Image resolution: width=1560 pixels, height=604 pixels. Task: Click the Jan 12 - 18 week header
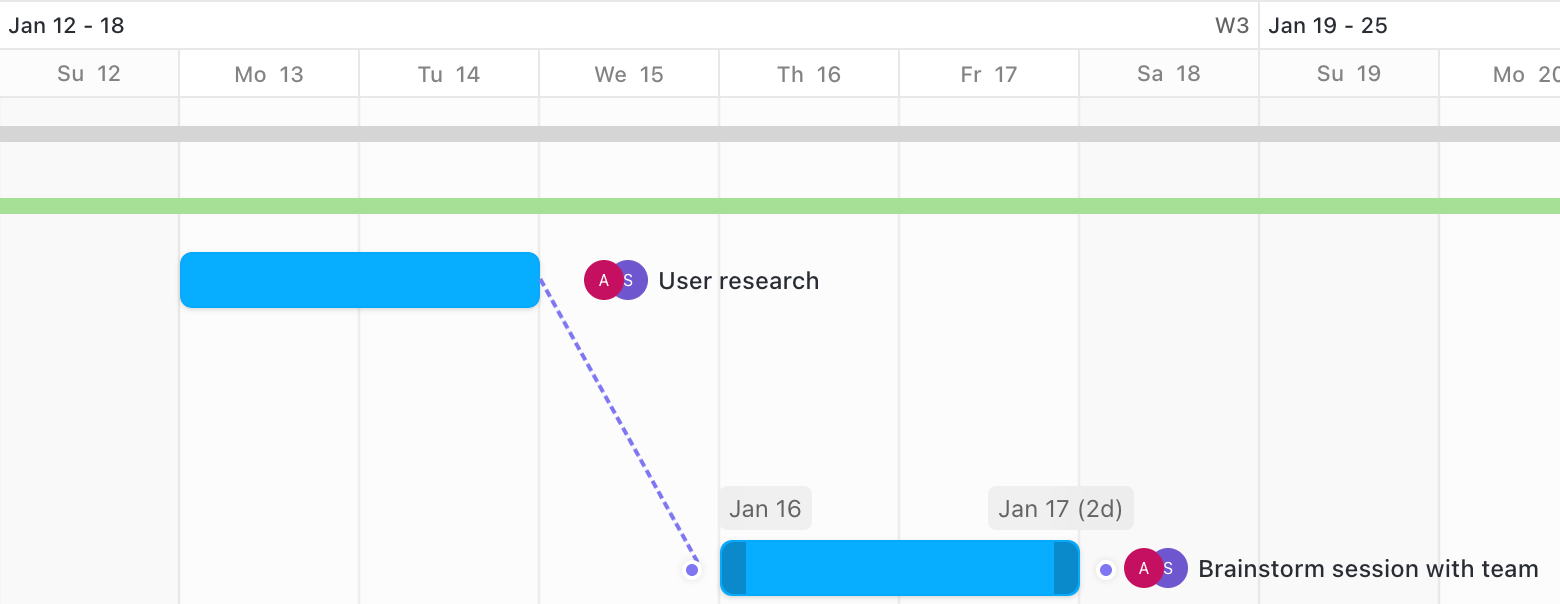(x=67, y=26)
